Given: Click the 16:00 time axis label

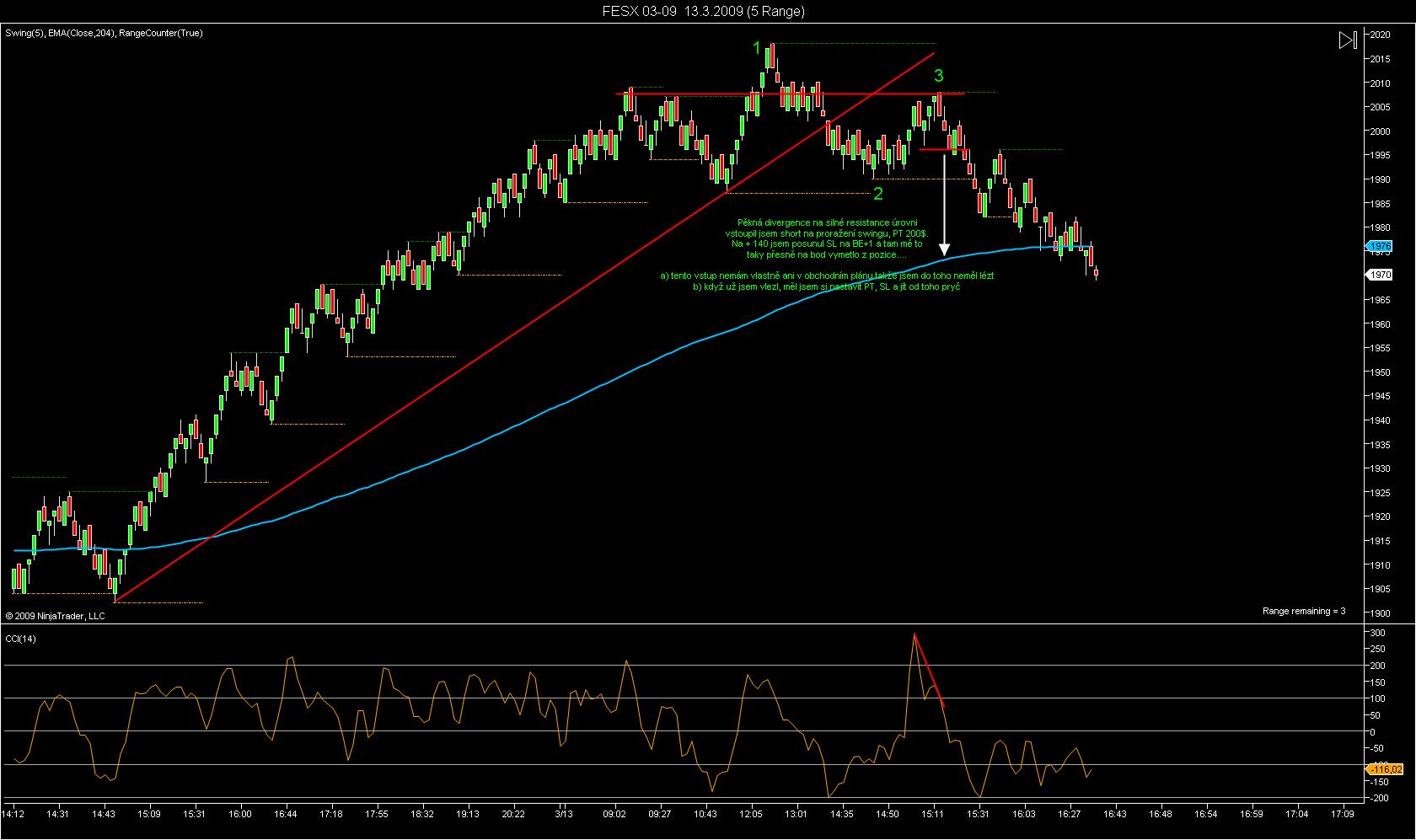Looking at the screenshot, I should point(240,814).
